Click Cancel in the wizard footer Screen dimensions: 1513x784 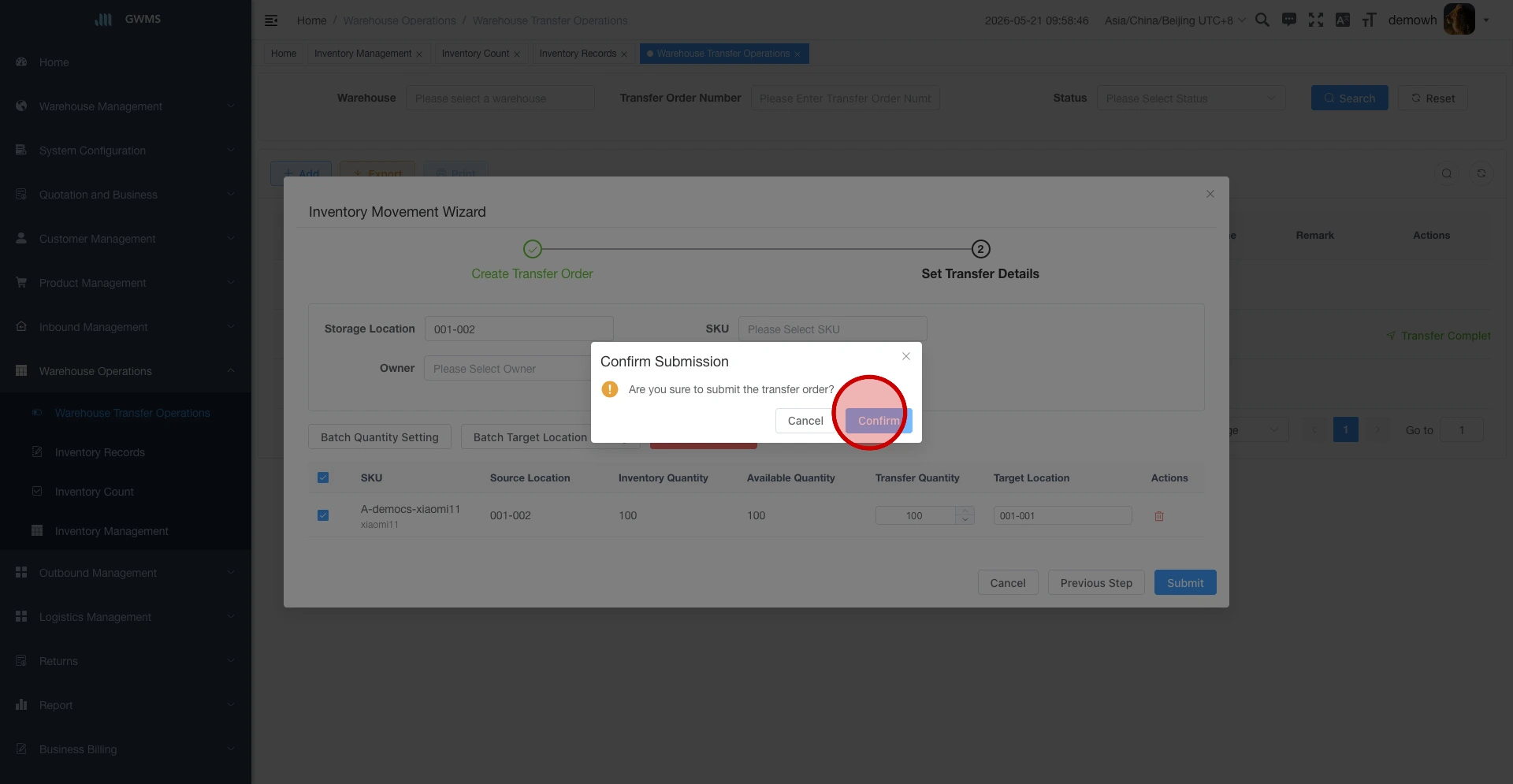pos(1008,583)
